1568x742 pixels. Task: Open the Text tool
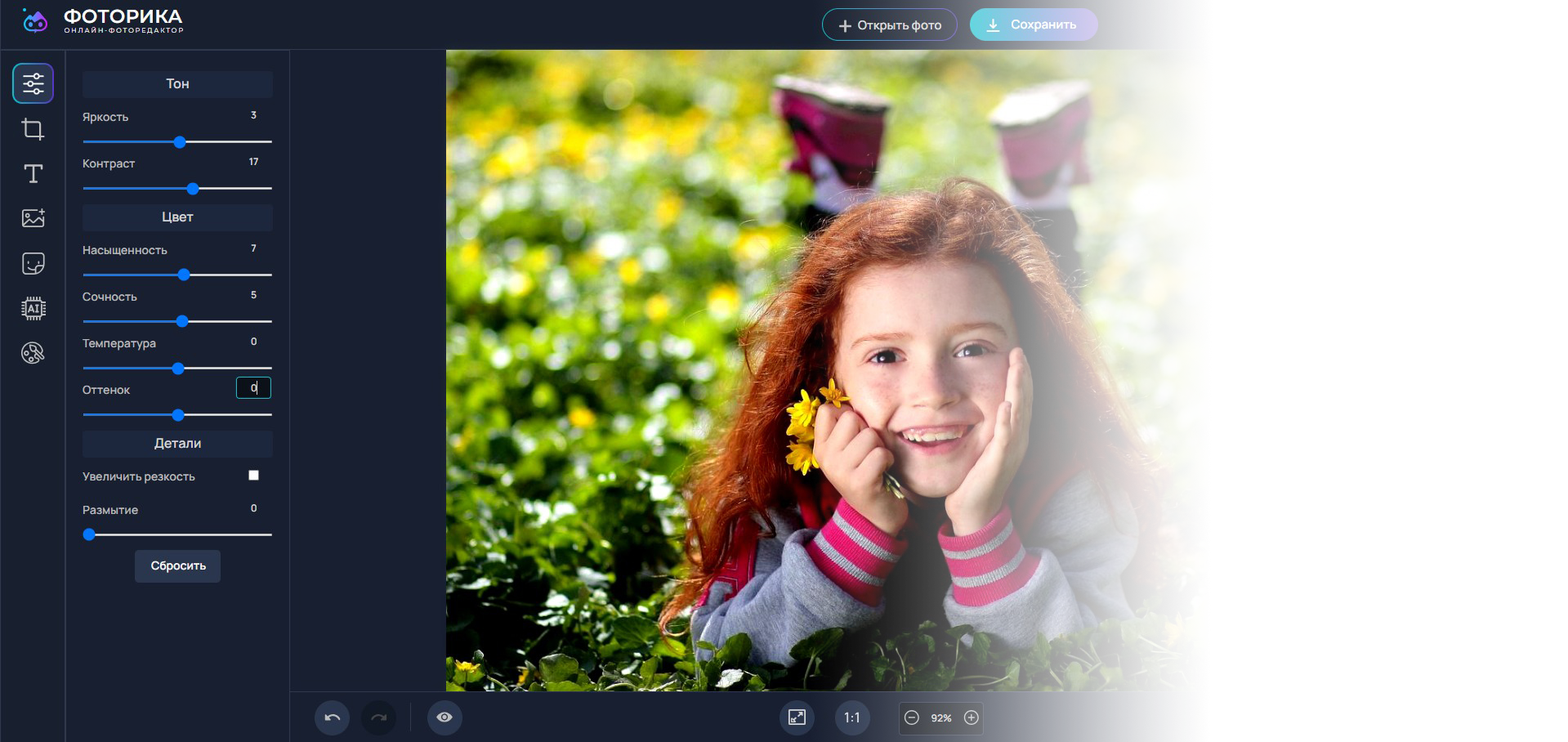click(33, 173)
